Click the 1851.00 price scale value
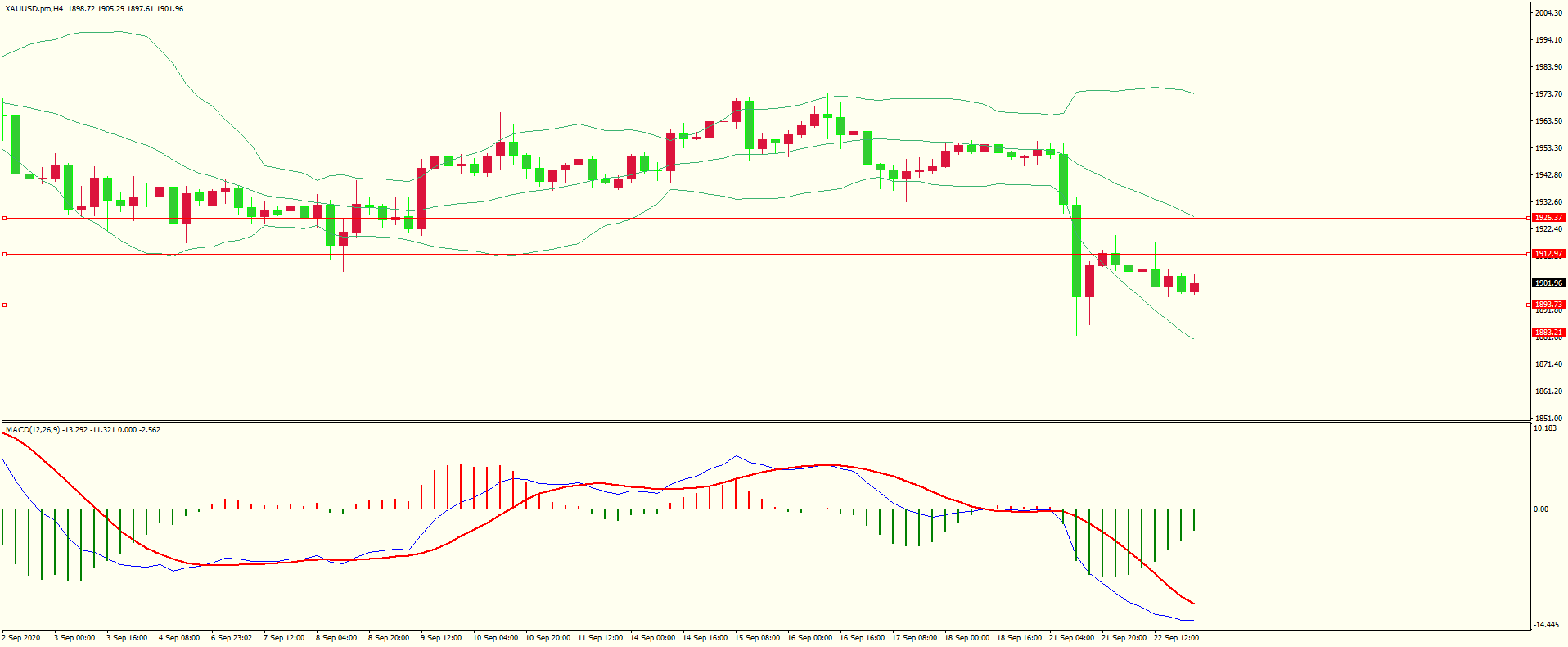1568x647 pixels. pyautogui.click(x=1549, y=418)
